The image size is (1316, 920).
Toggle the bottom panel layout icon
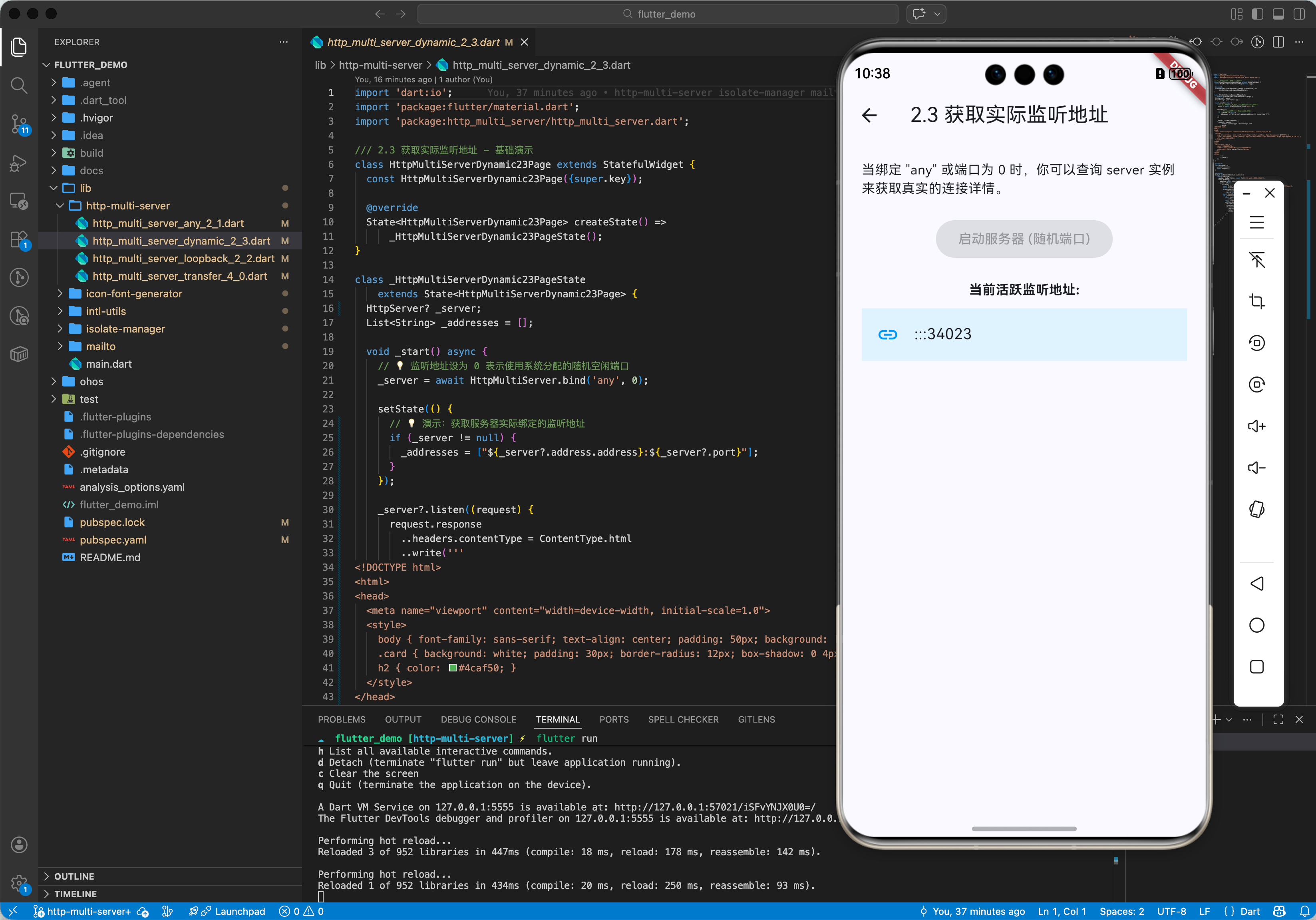1278,14
